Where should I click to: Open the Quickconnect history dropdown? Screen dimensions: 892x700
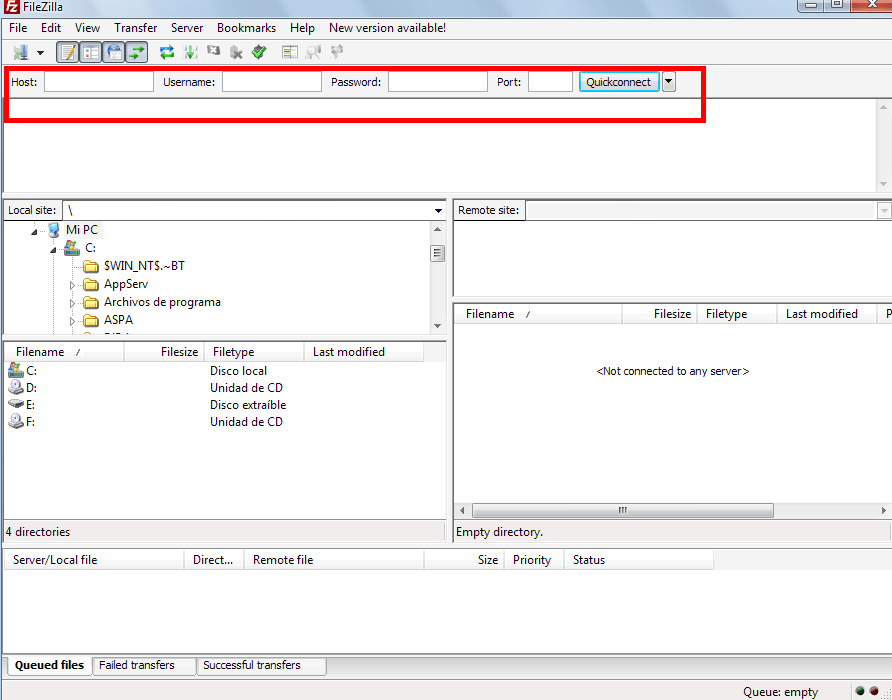(669, 82)
